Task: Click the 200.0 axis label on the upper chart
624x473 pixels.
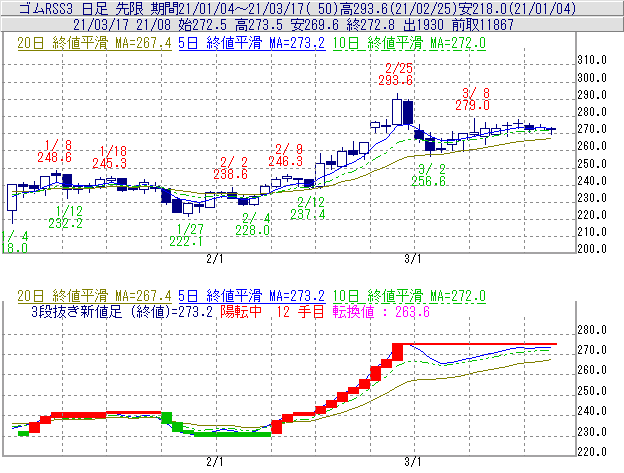Action: click(x=592, y=249)
